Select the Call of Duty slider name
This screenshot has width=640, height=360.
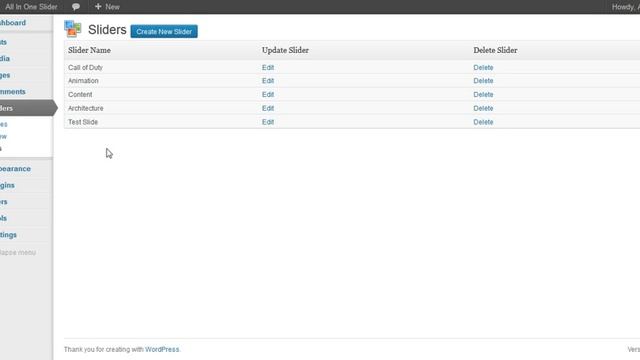pos(85,67)
